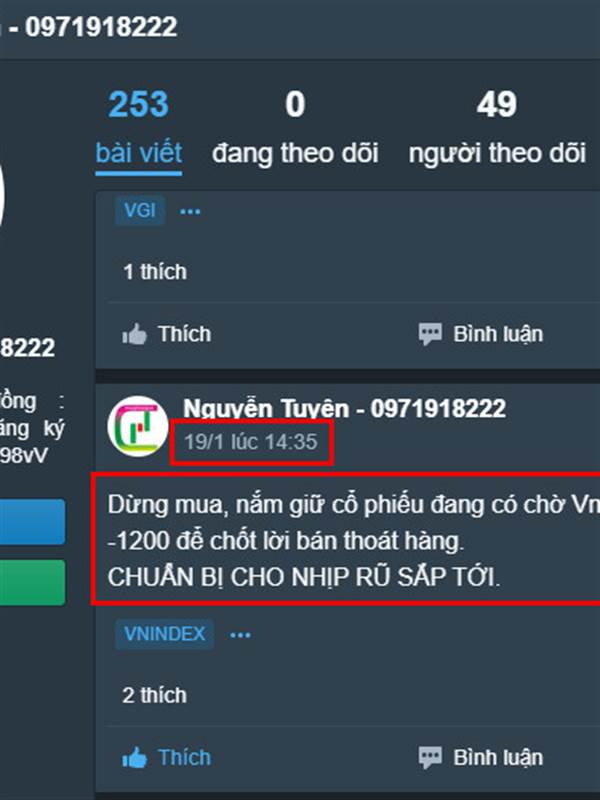Click the post timestamp 19/1 lúc 14:35

[x=251, y=441]
